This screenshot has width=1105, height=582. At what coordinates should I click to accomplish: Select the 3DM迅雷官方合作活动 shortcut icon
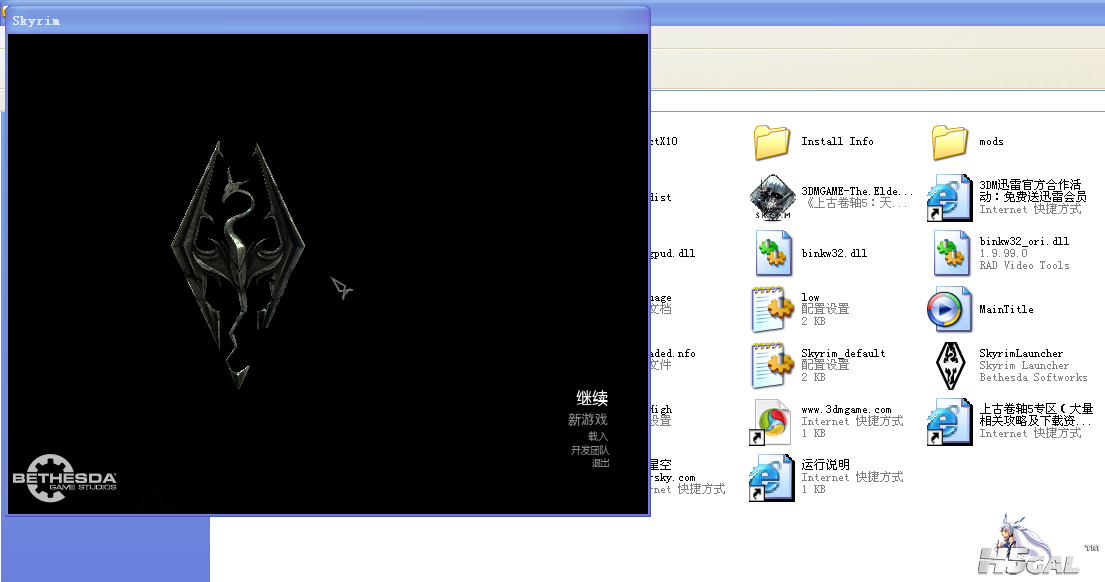pyautogui.click(x=949, y=197)
